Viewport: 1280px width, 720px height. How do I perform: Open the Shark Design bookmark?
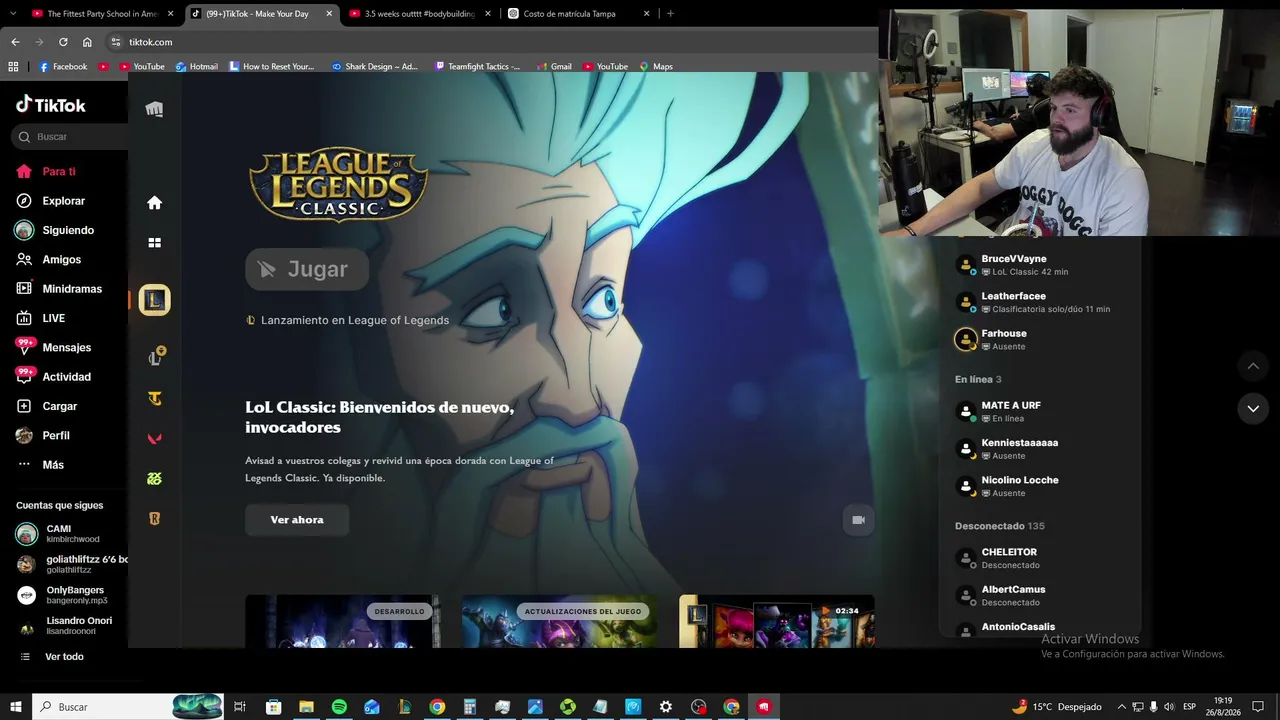pos(374,67)
